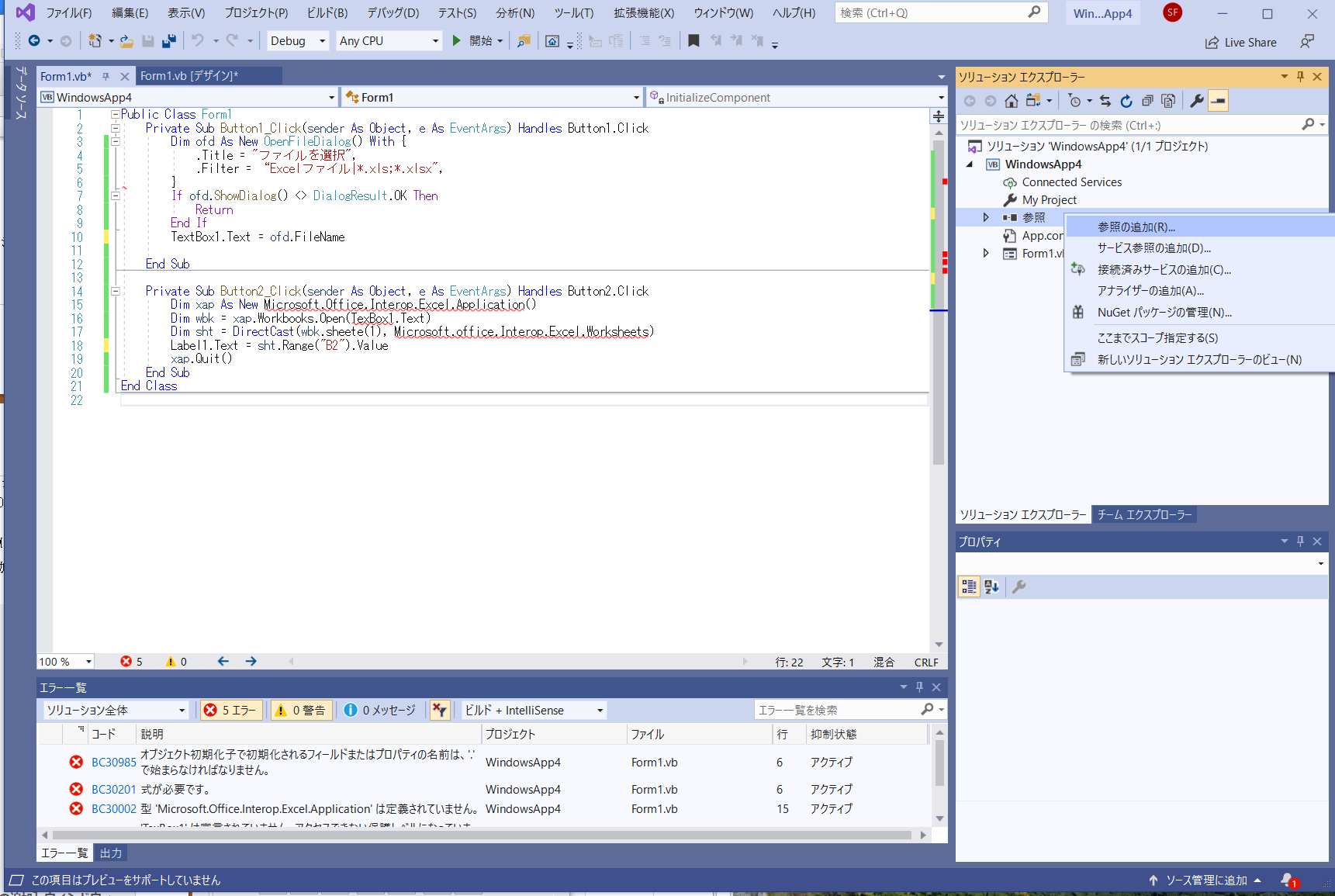Viewport: 1335px width, 896px height.
Task: Switch to the チーム エクスプローラー tab
Action: click(1144, 514)
